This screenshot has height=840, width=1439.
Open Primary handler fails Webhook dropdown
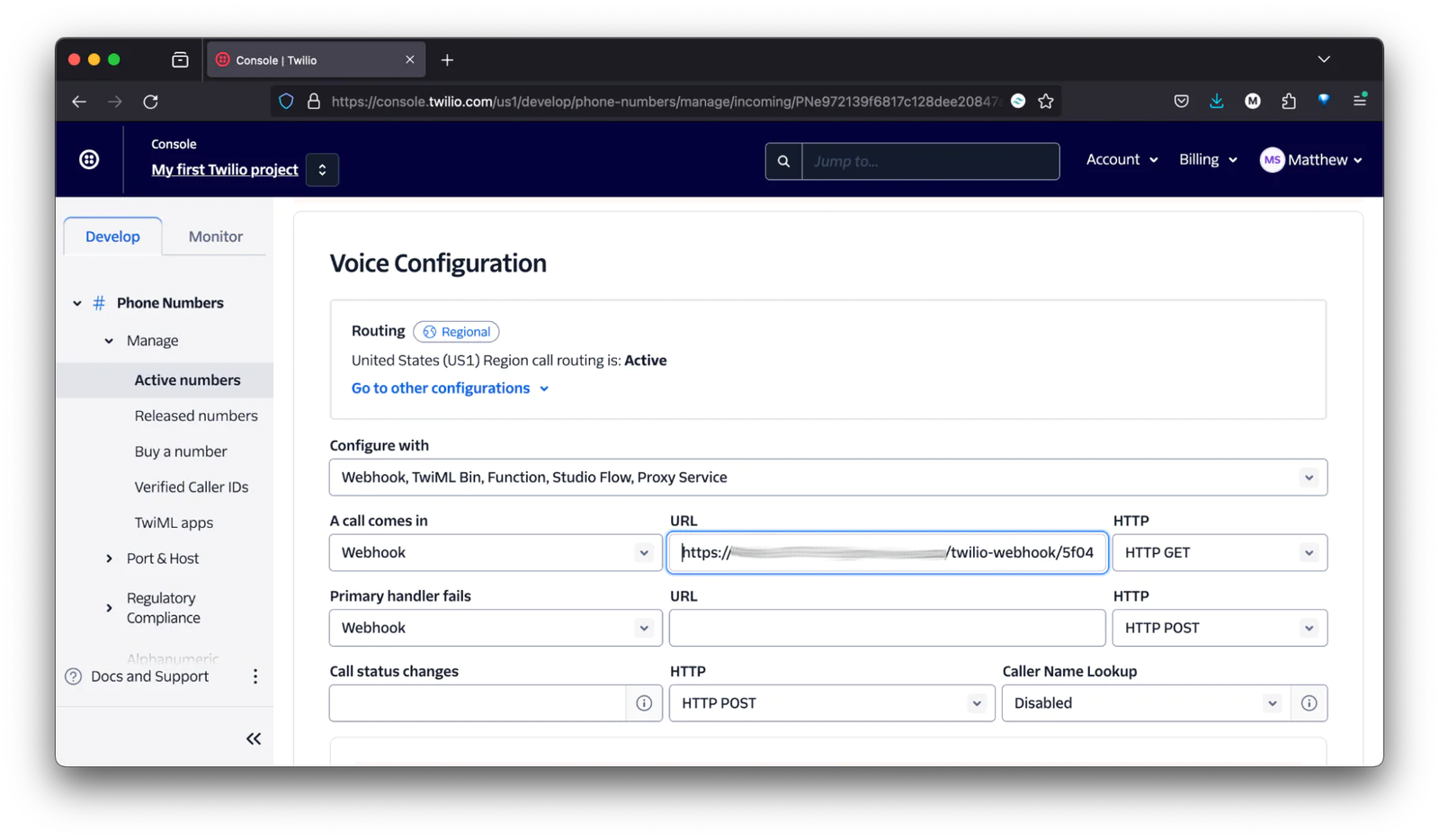tap(496, 628)
